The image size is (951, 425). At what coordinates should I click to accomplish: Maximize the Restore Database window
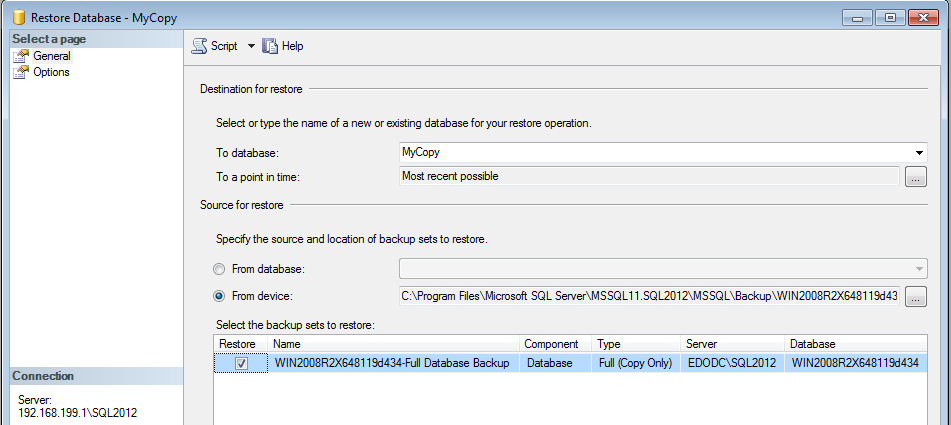[x=890, y=17]
